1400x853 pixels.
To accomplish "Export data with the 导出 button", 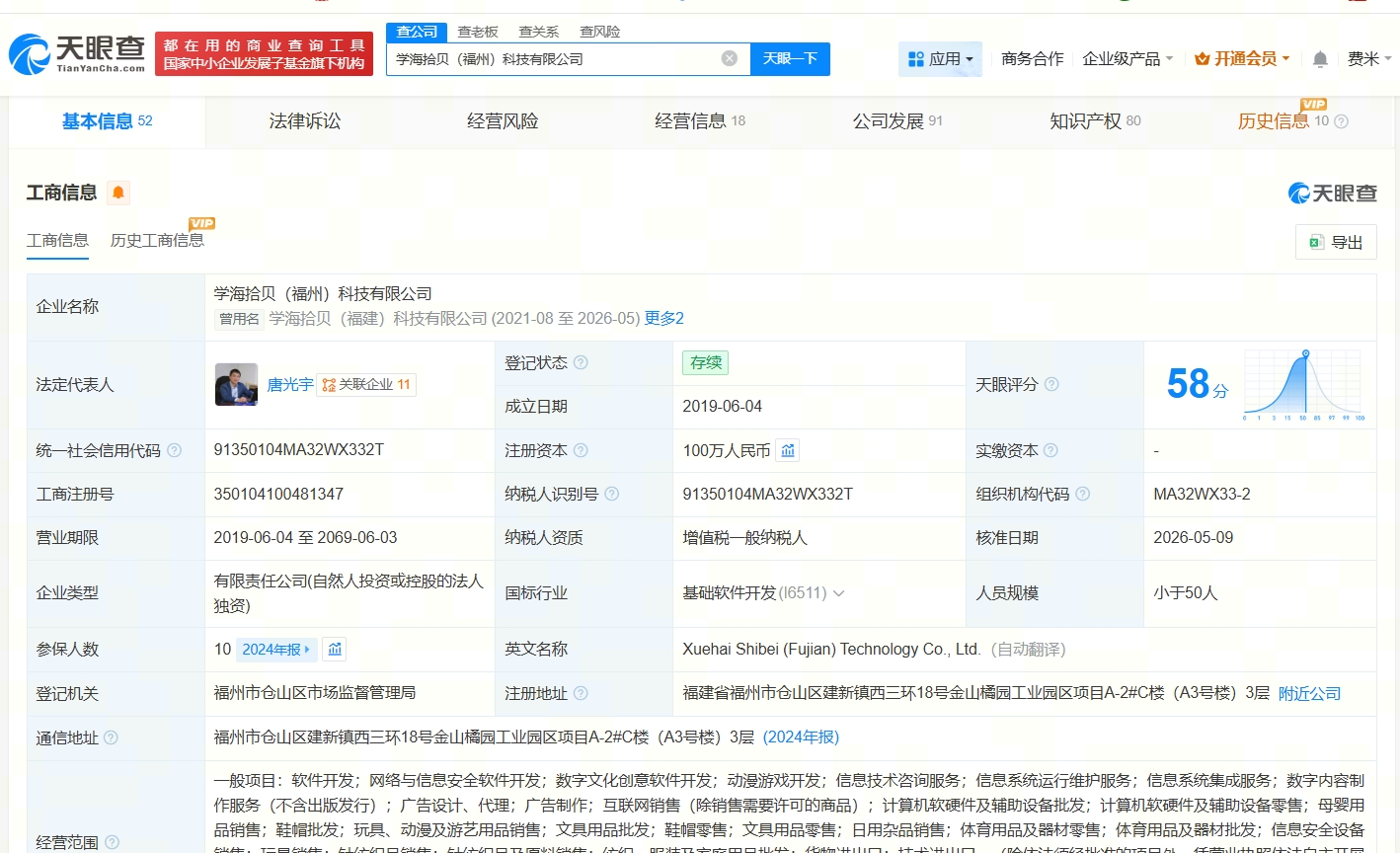I will click(1336, 242).
